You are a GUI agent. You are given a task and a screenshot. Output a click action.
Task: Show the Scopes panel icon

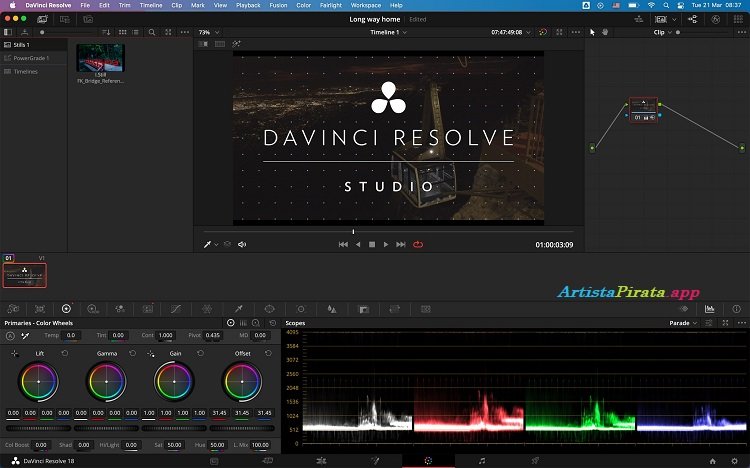click(x=710, y=309)
